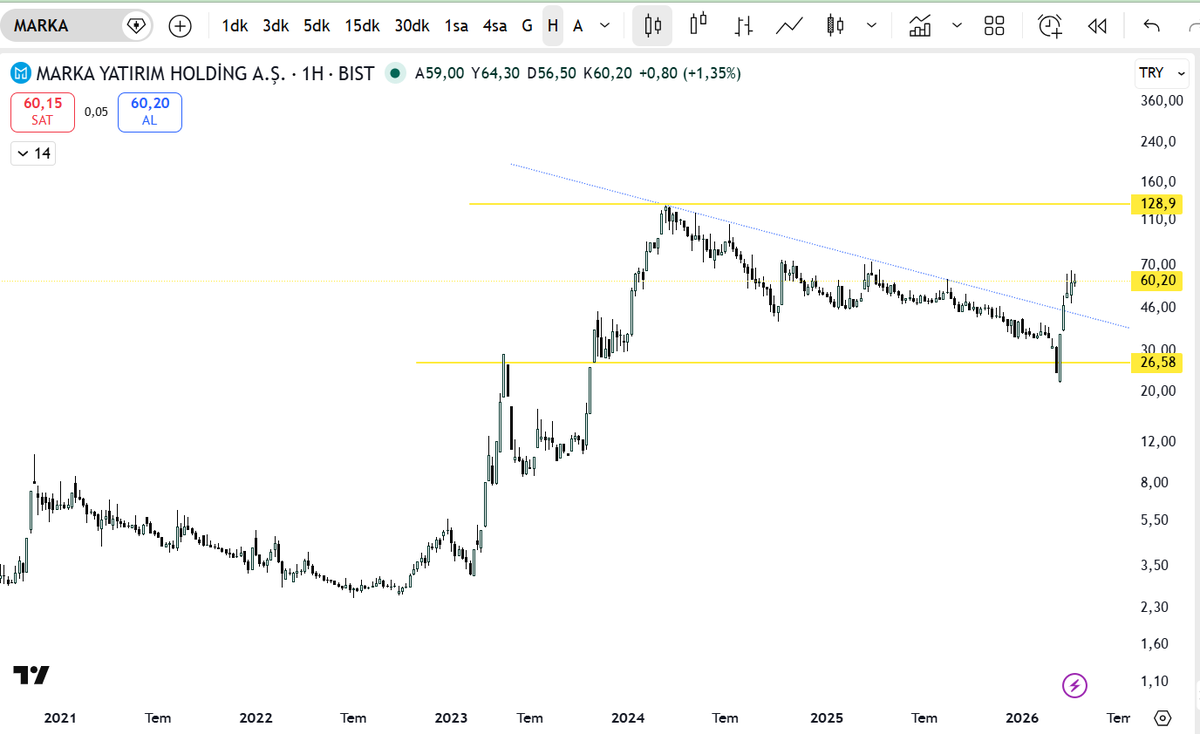Image resolution: width=1200 pixels, height=734 pixels.
Task: Click the MARKA YATIRIM HOLDİNG title
Action: click(161, 73)
